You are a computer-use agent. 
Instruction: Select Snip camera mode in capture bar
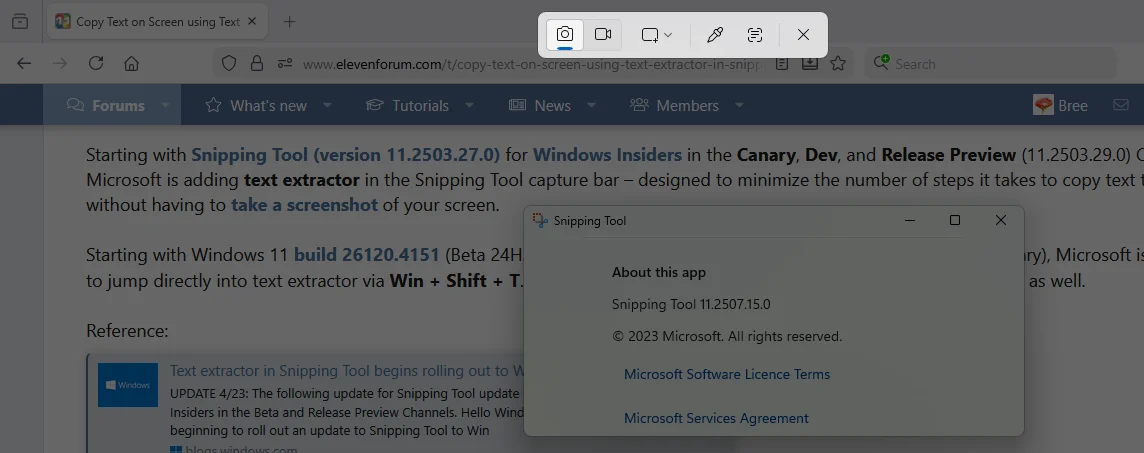tap(565, 34)
